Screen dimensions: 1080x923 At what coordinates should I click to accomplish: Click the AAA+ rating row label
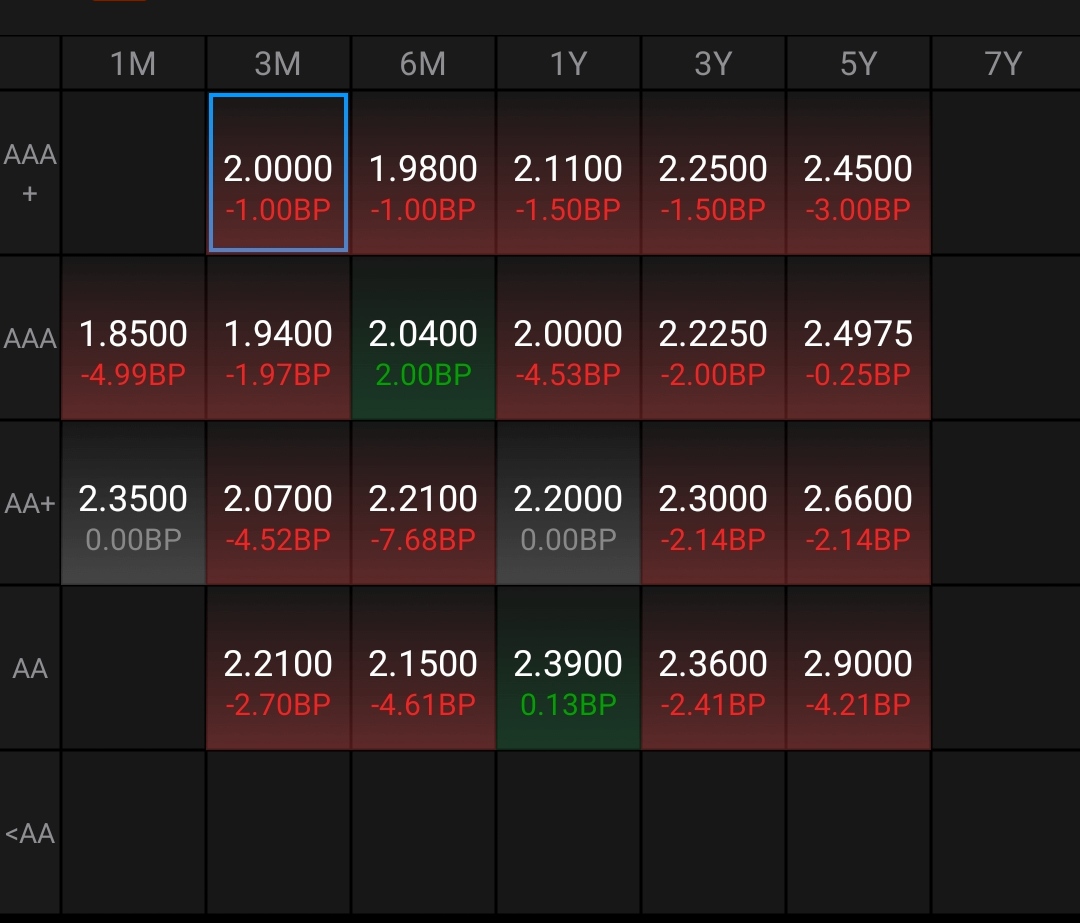coord(30,173)
